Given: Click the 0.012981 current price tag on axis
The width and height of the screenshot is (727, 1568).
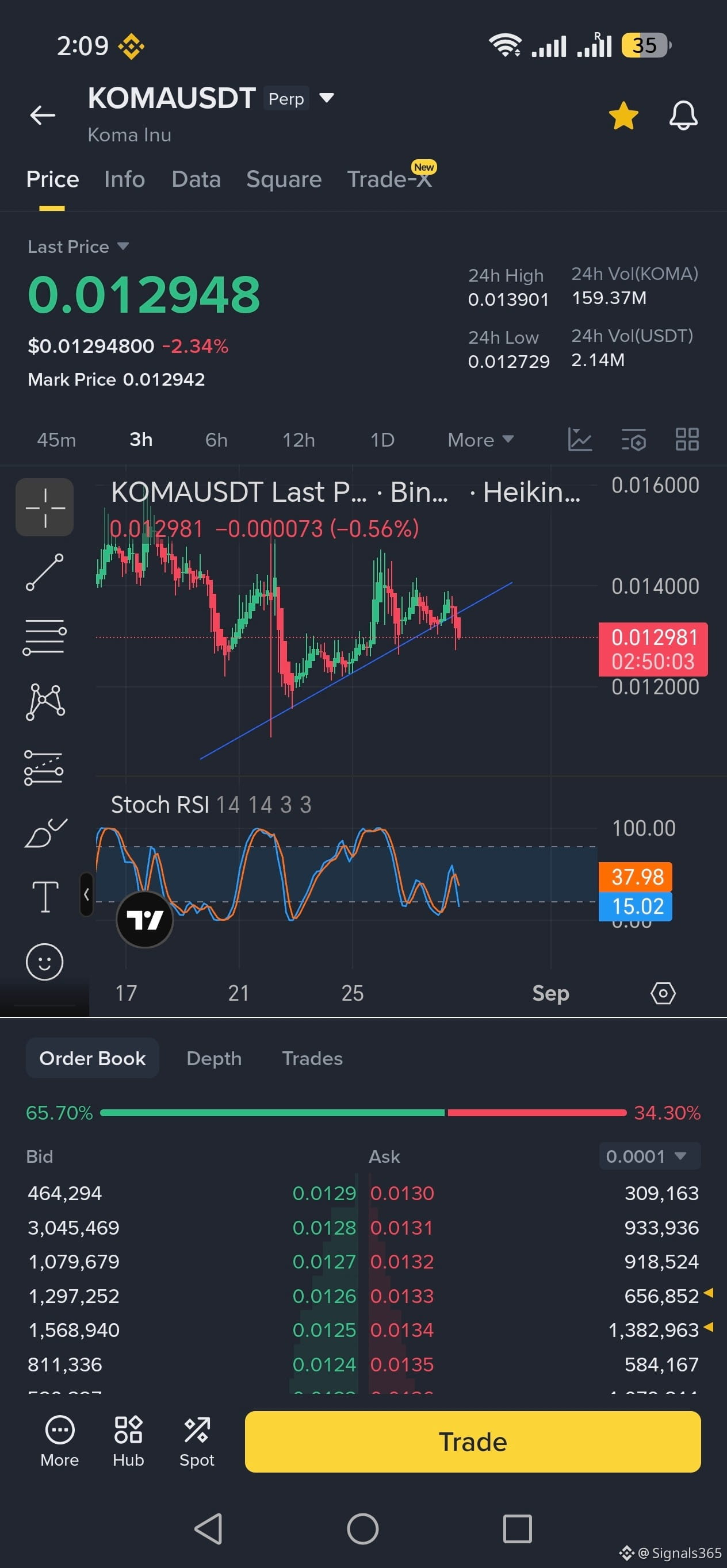Looking at the screenshot, I should click(x=653, y=649).
